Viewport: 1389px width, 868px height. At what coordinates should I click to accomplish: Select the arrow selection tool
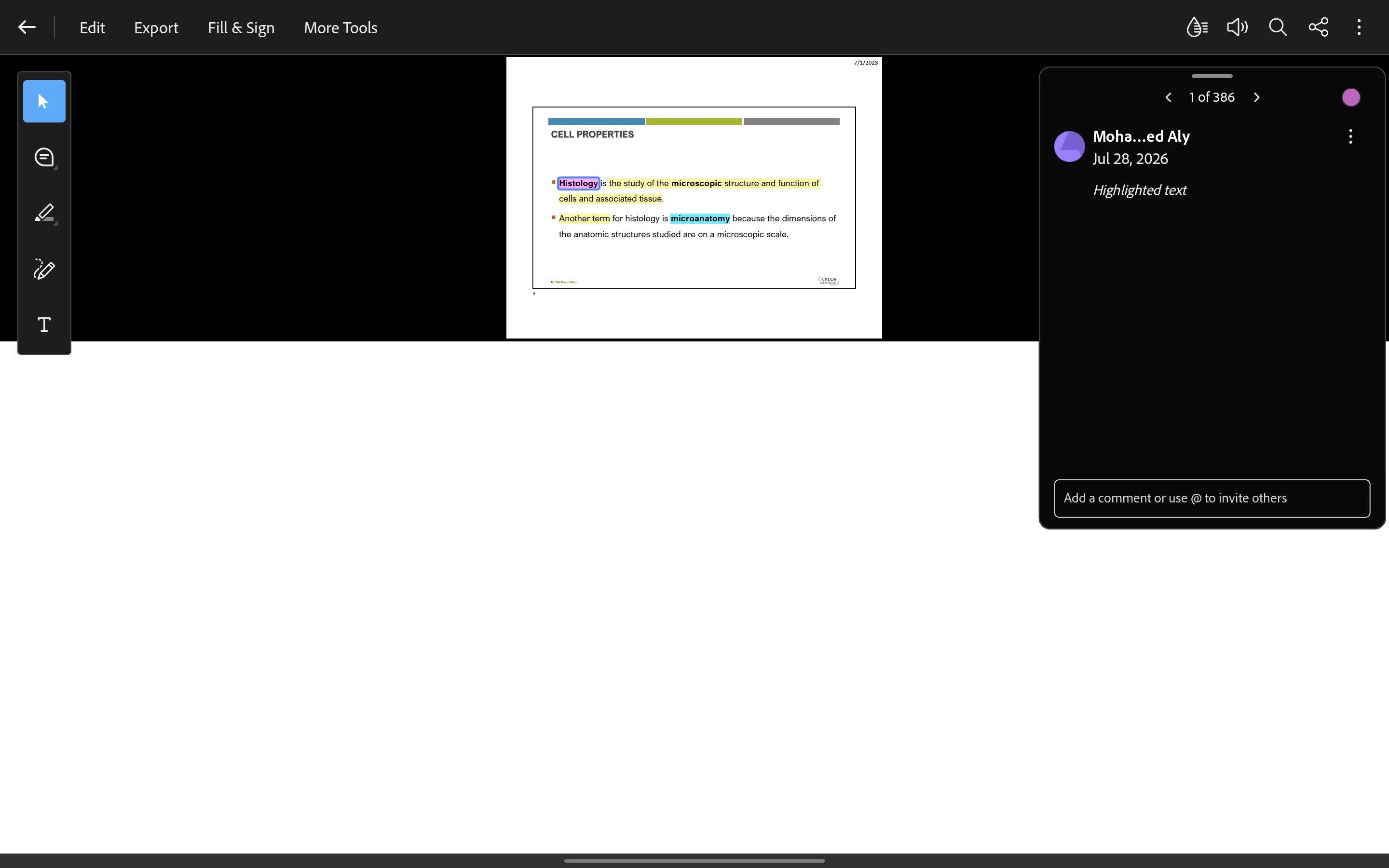pos(44,101)
